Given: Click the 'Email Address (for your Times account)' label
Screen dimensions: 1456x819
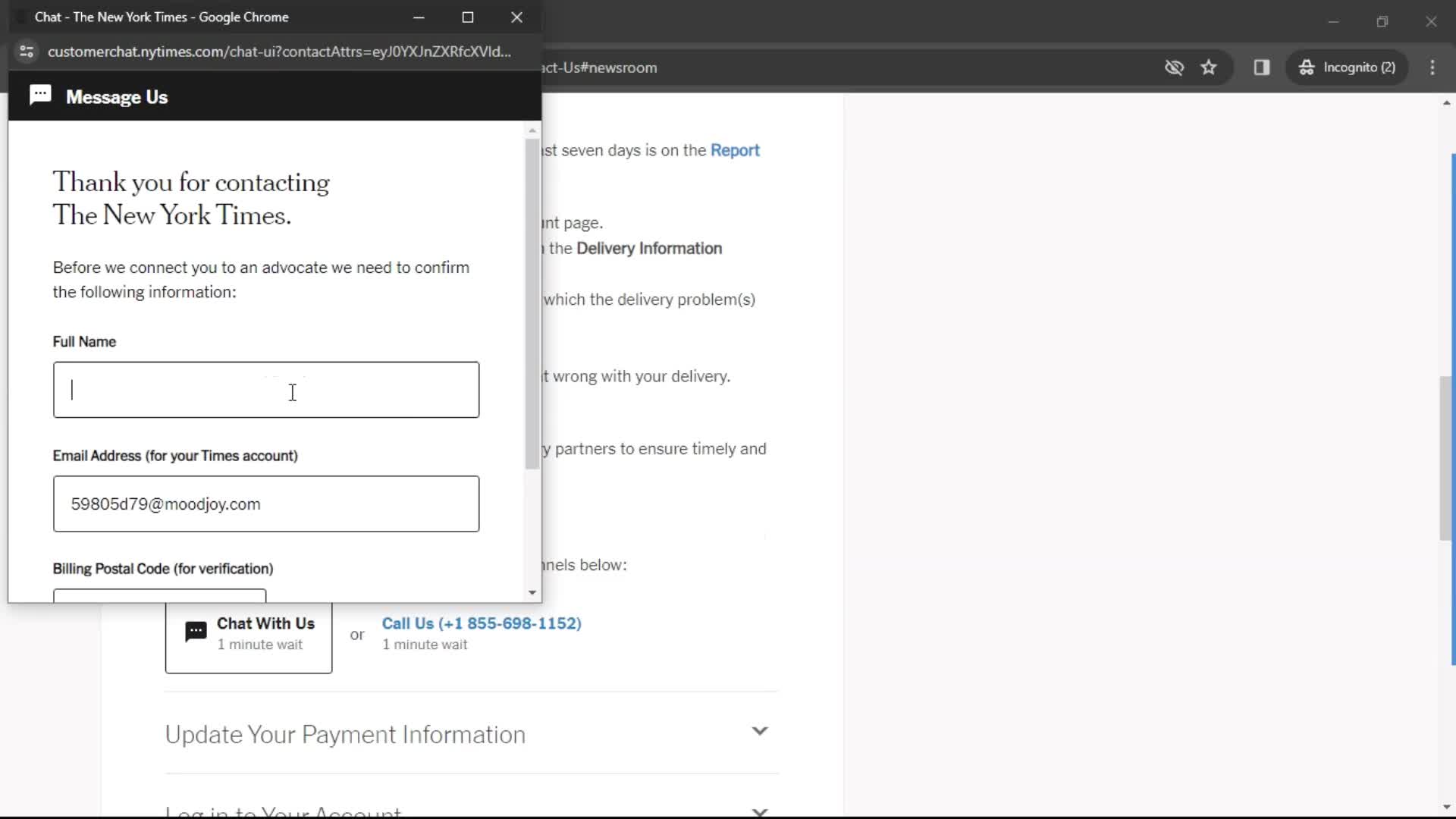Looking at the screenshot, I should pos(175,456).
